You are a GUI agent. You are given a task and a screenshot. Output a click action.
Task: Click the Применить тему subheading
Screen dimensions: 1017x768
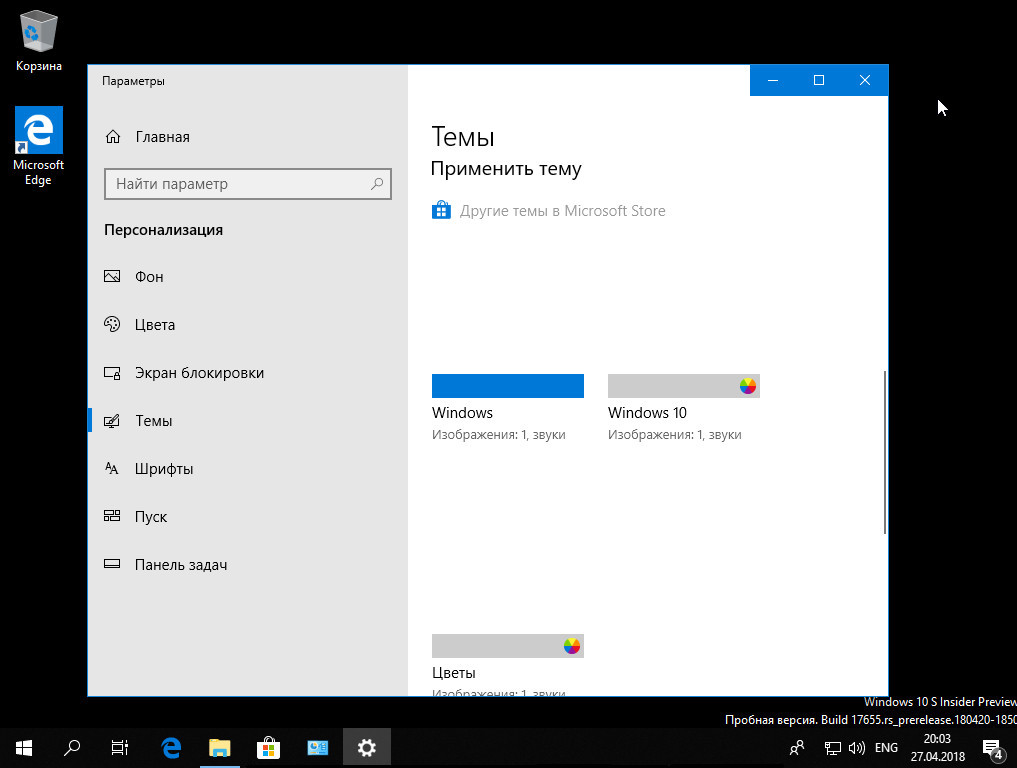[506, 169]
